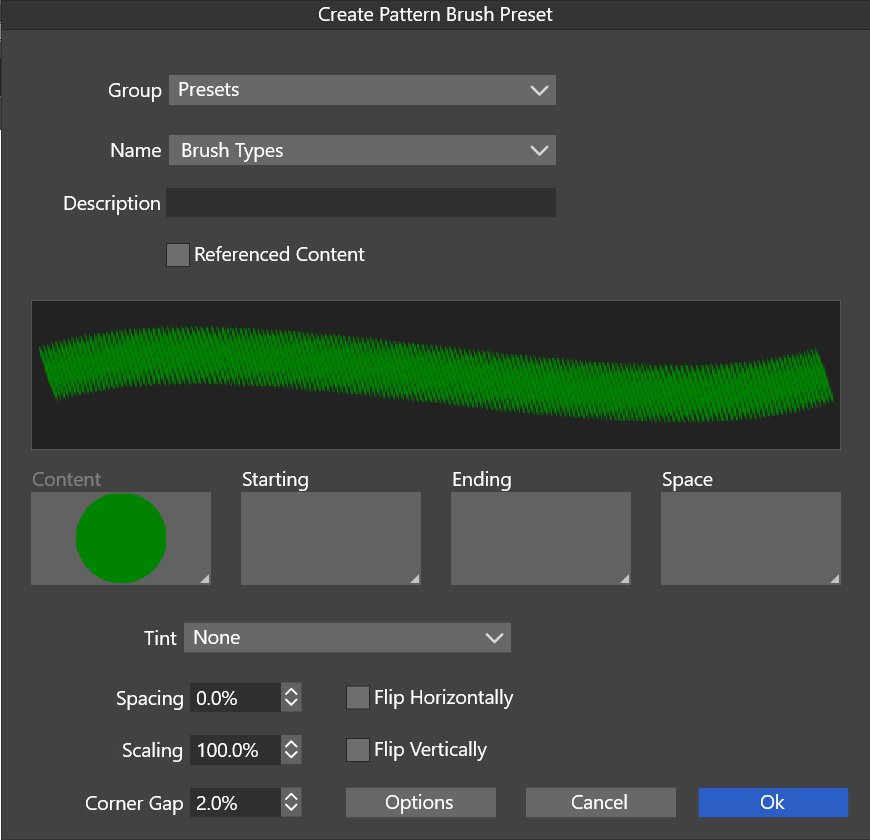Click the Scaling stepper arrows
Image resolution: width=870 pixels, height=840 pixels.
291,750
